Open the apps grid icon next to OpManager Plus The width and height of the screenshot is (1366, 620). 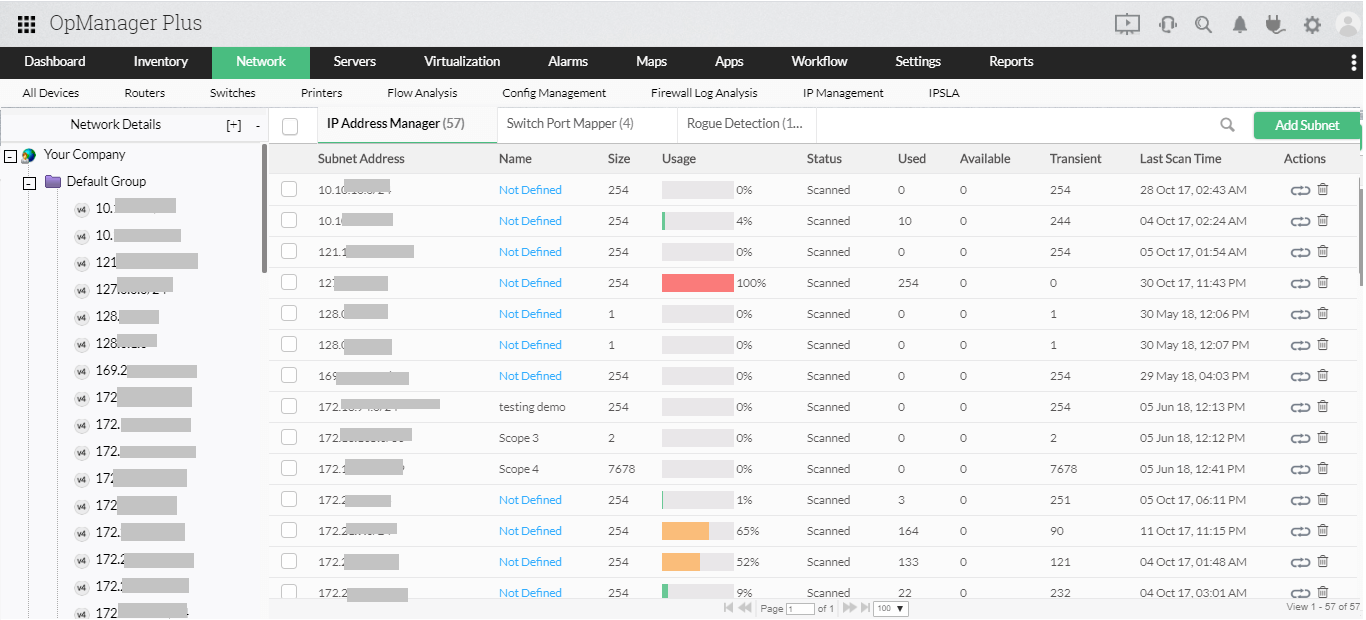(26, 23)
